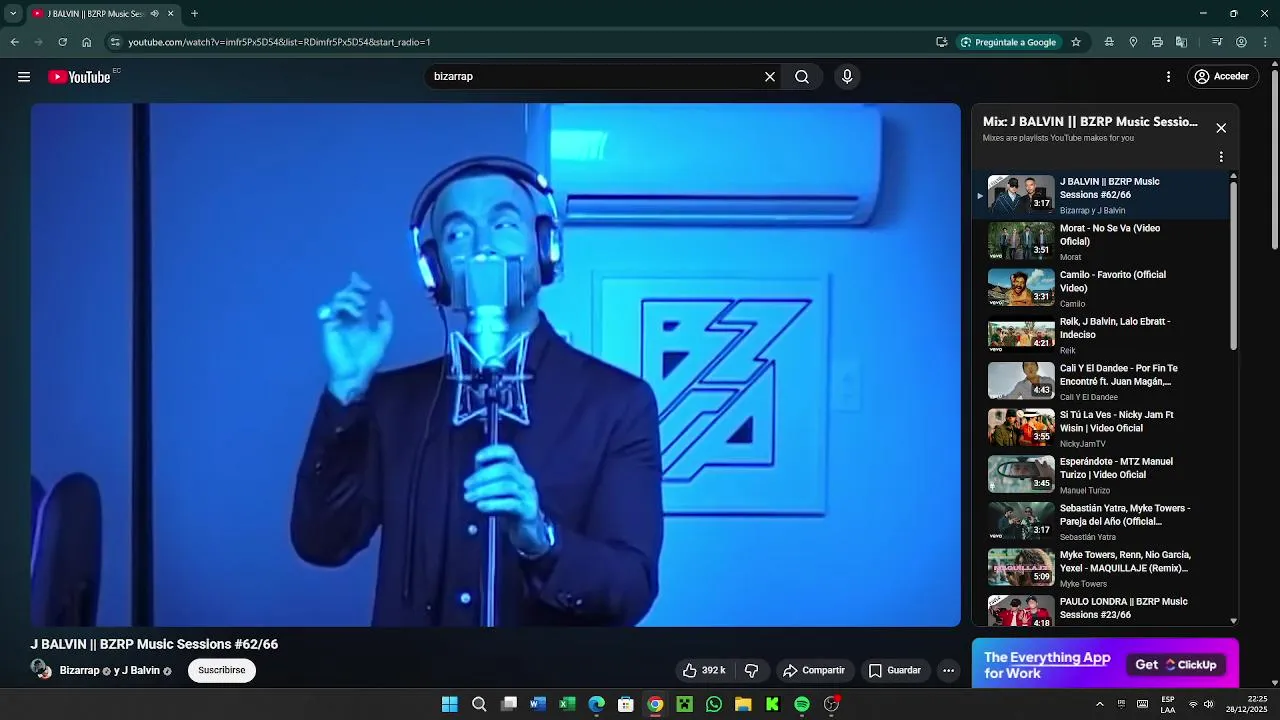View site information icon in address bar
Screen dimensions: 1280x720
click(x=115, y=42)
